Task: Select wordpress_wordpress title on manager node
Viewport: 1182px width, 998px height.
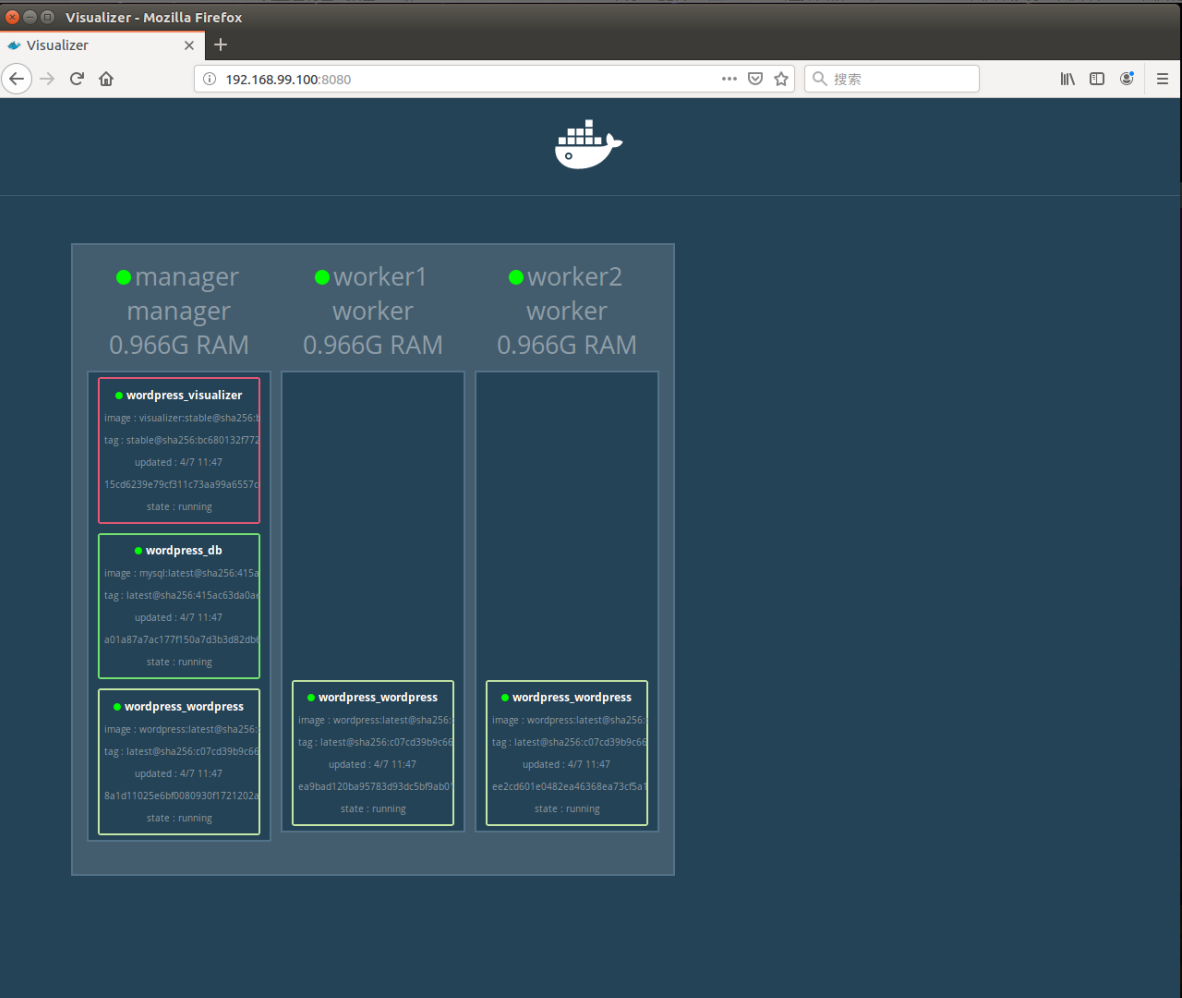Action: (x=184, y=706)
